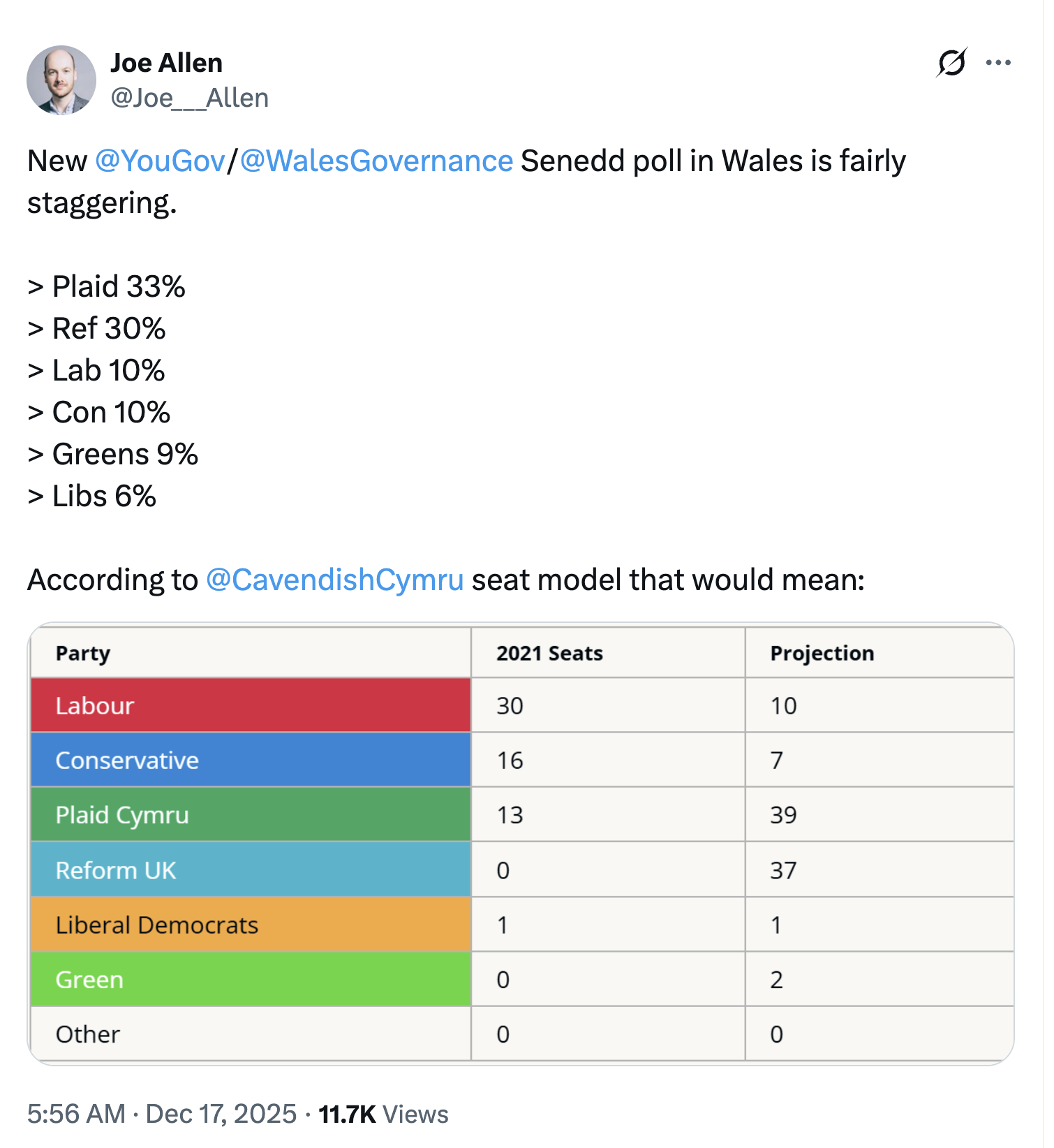Click the Party column header

[x=83, y=654]
